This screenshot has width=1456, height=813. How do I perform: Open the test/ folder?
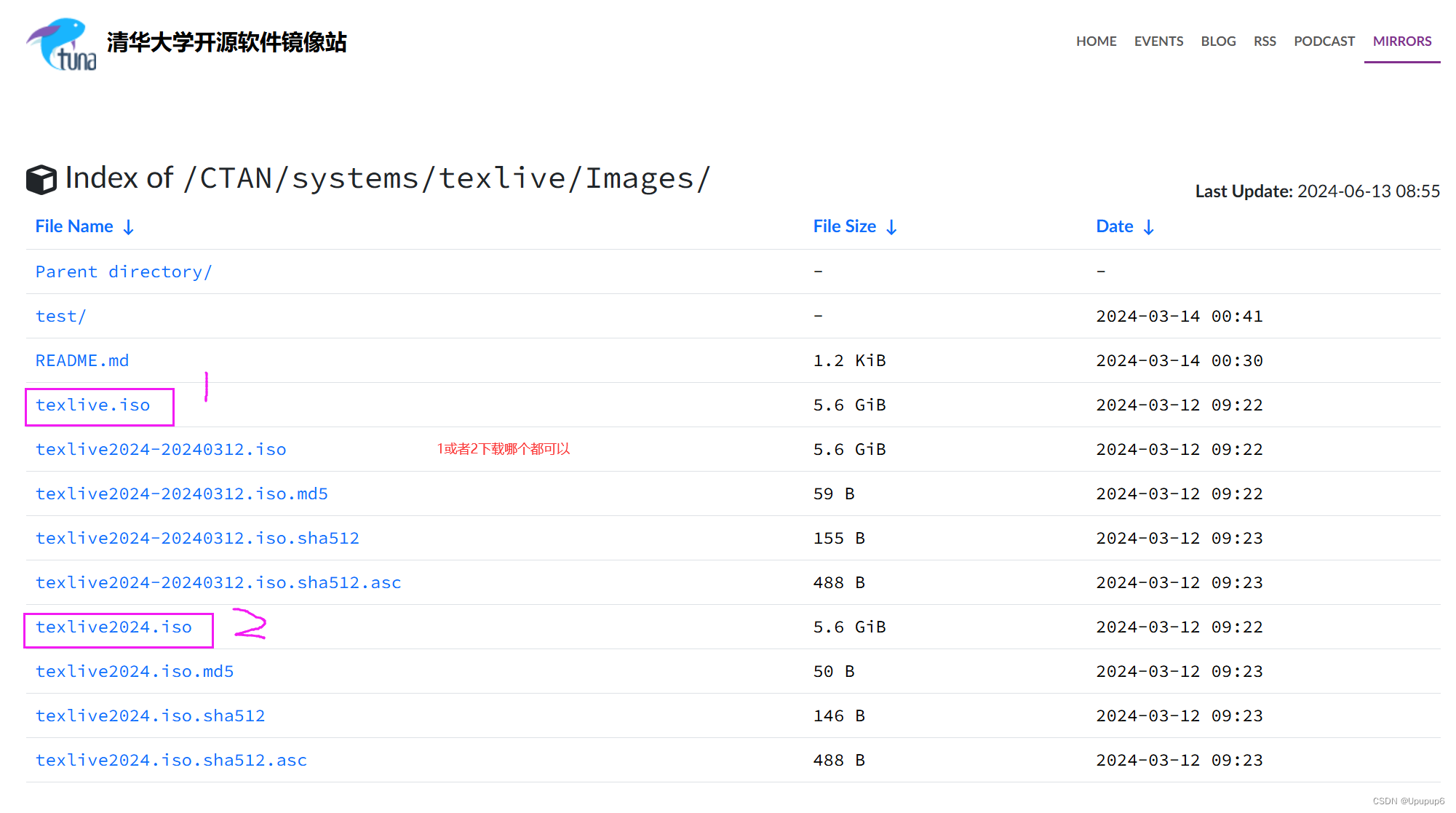click(61, 317)
